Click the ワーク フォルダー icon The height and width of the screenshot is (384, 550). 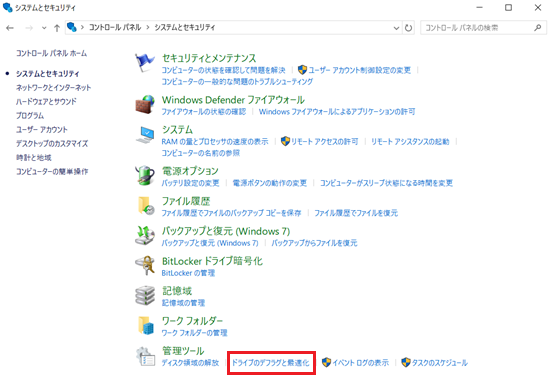[146, 325]
